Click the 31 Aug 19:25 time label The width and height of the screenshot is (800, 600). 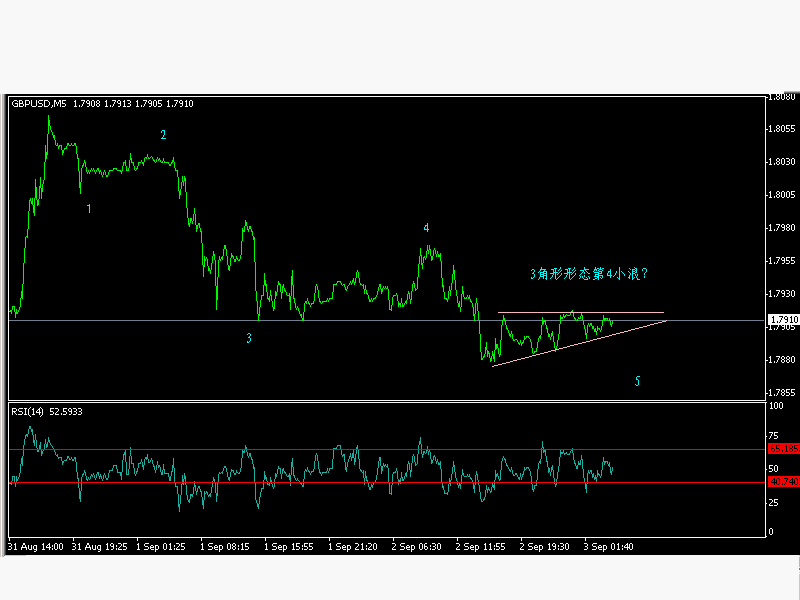click(99, 547)
